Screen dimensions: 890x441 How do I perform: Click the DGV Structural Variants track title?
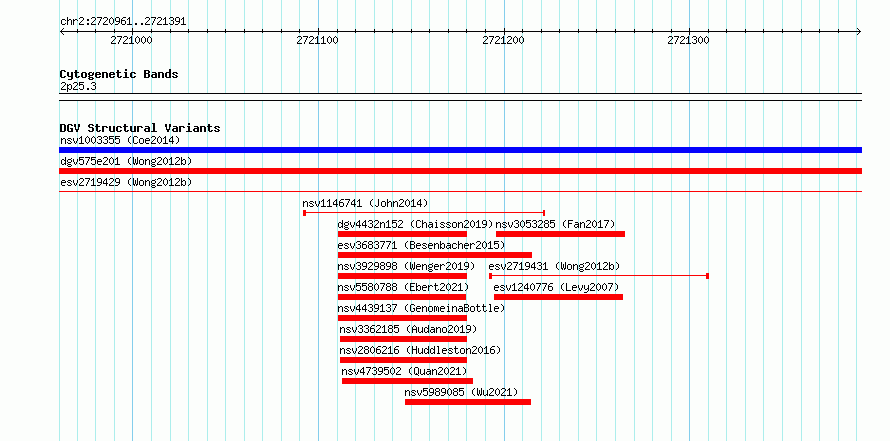(140, 128)
